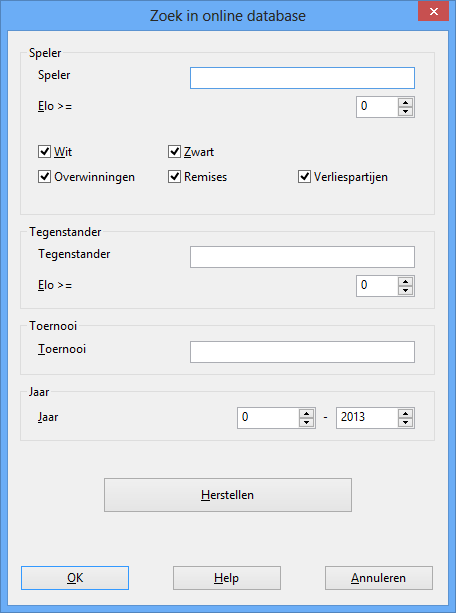The width and height of the screenshot is (456, 613).
Task: Decrease the Tegenstander Elo with down arrow
Action: click(406, 291)
